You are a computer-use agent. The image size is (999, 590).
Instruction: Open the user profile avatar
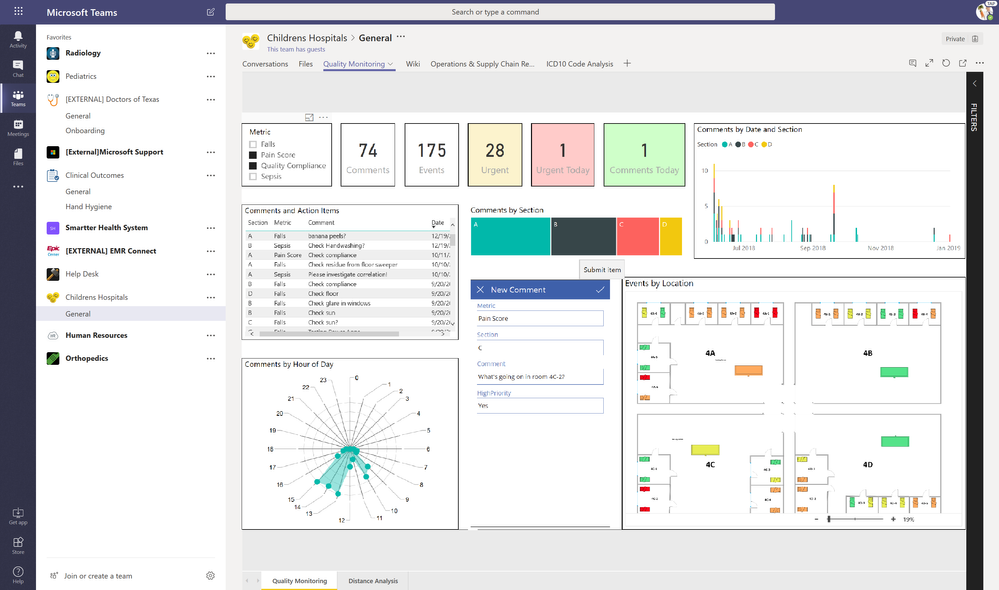pos(985,11)
